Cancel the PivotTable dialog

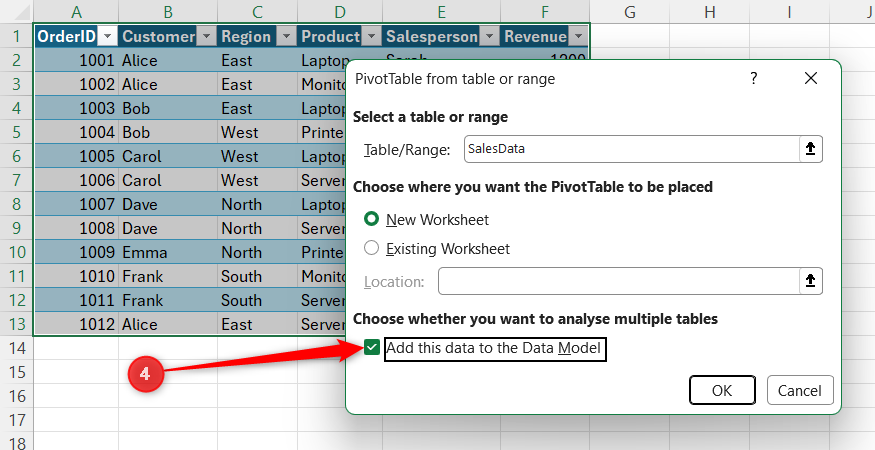coord(800,390)
